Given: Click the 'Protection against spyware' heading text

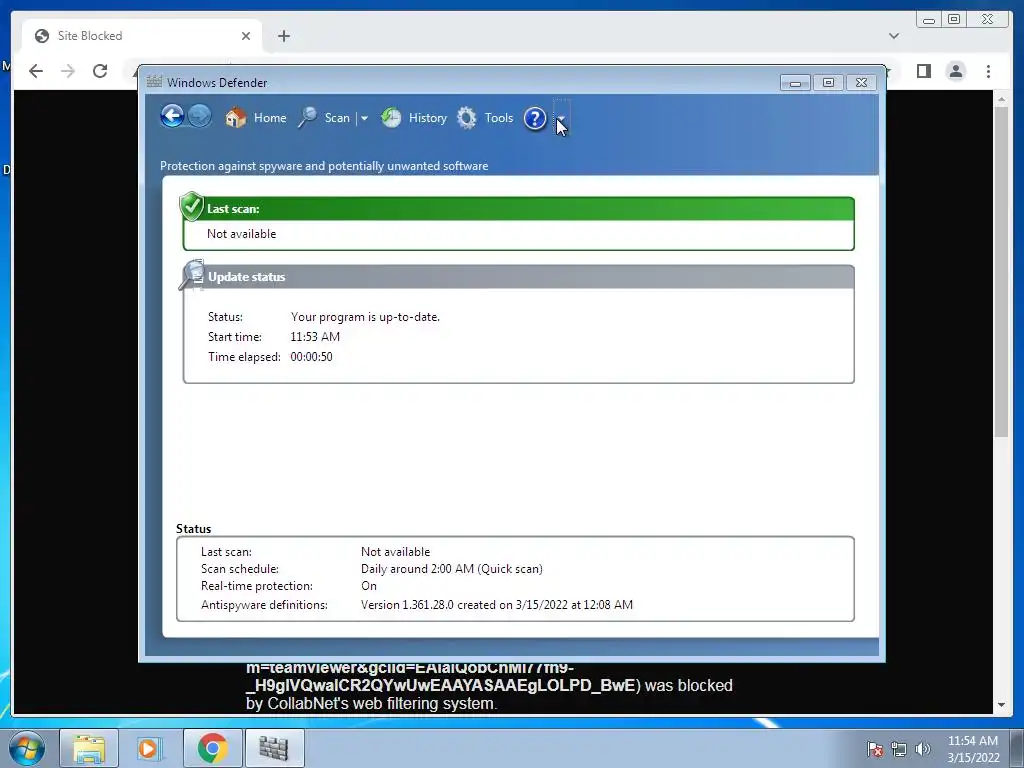Looking at the screenshot, I should [324, 166].
